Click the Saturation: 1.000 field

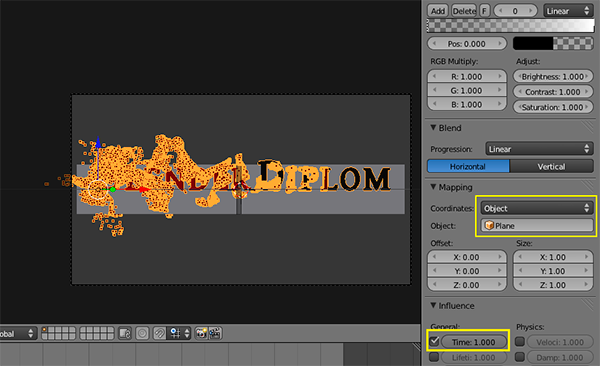point(553,107)
